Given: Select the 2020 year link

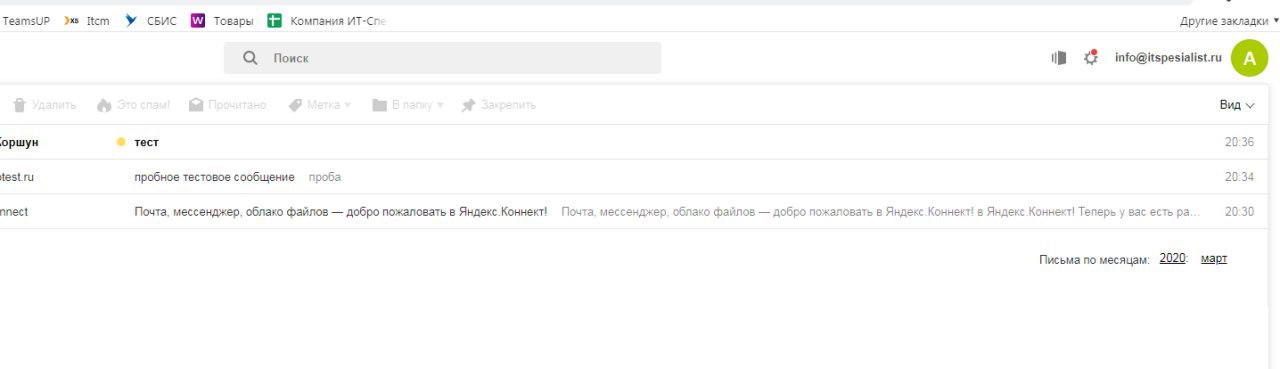Looking at the screenshot, I should coord(1172,258).
